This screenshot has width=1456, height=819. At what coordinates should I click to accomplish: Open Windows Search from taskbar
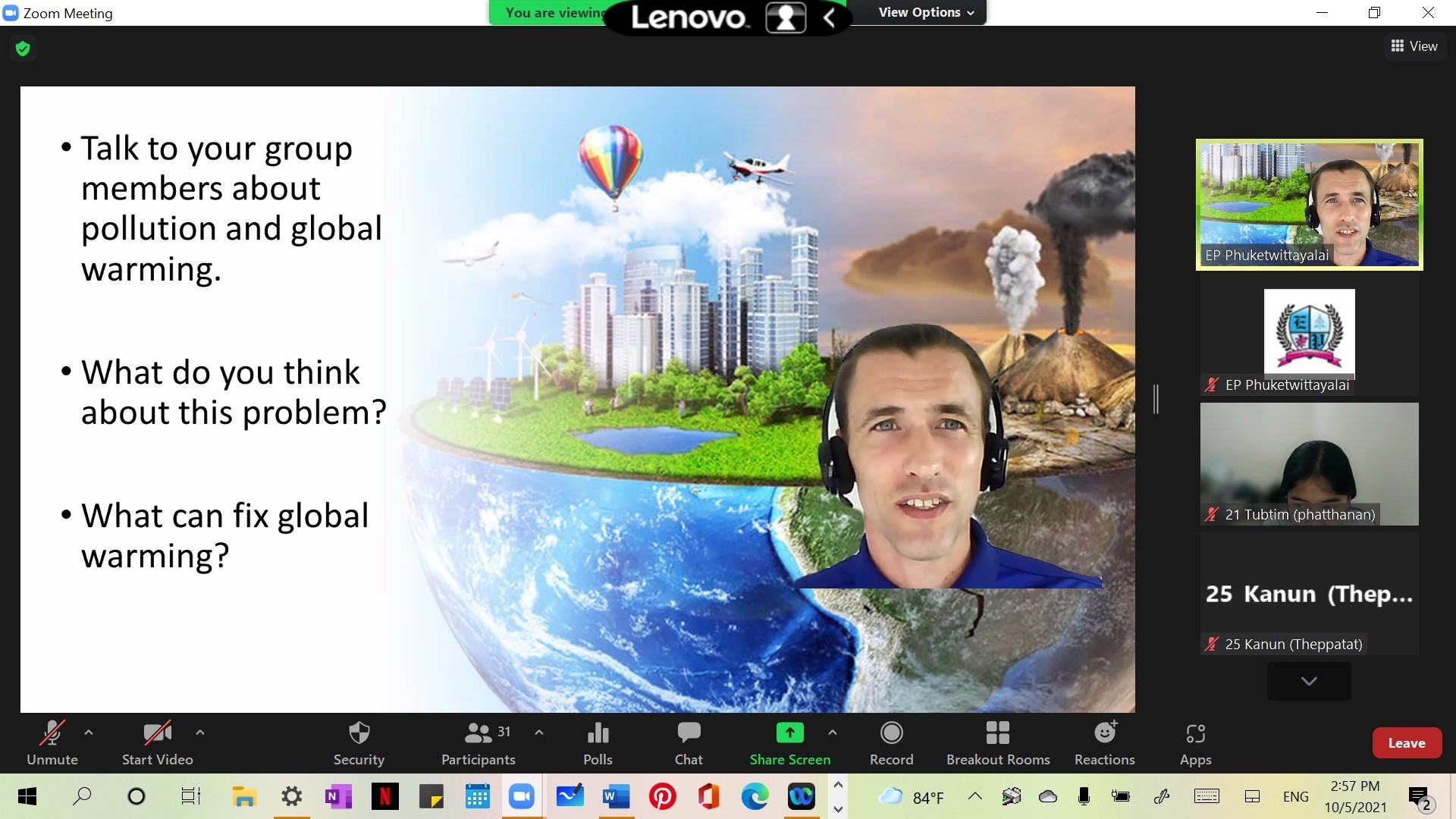pyautogui.click(x=82, y=796)
